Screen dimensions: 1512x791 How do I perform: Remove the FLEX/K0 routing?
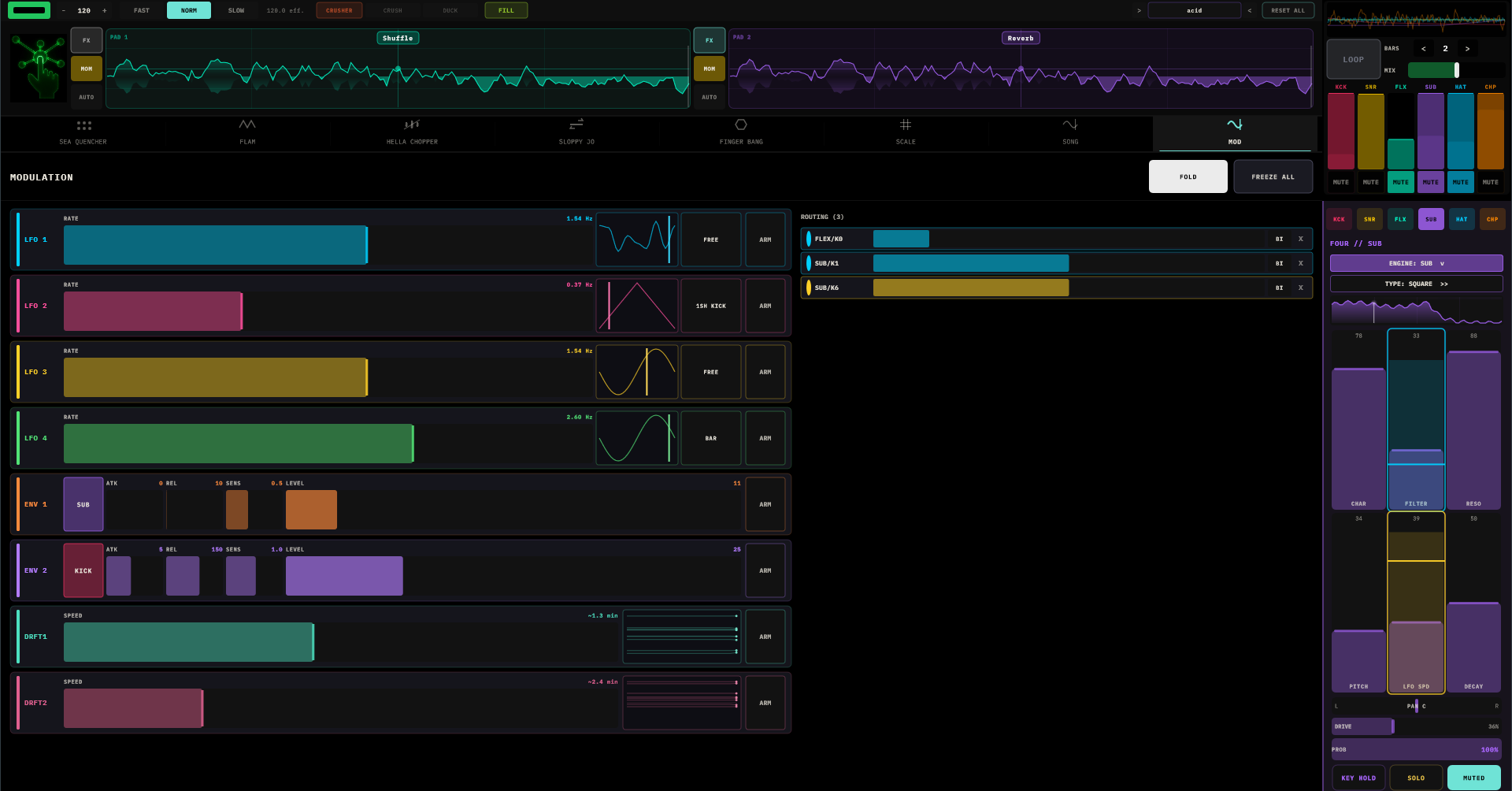[1300, 239]
